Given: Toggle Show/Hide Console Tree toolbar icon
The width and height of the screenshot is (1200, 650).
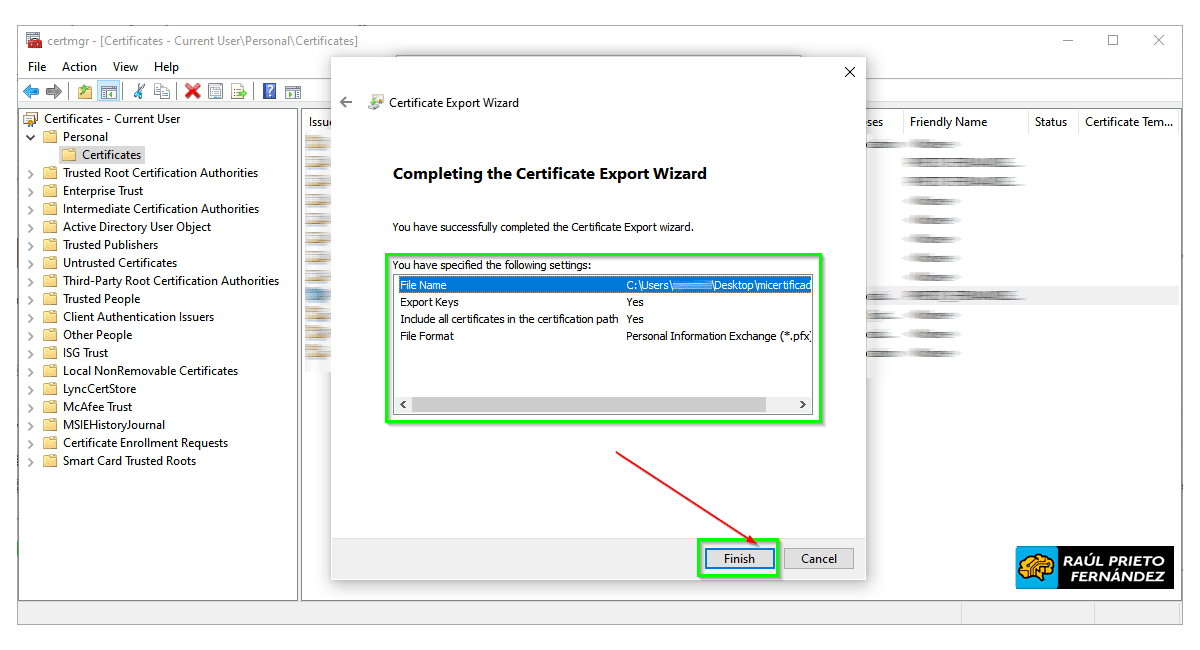Looking at the screenshot, I should [108, 92].
